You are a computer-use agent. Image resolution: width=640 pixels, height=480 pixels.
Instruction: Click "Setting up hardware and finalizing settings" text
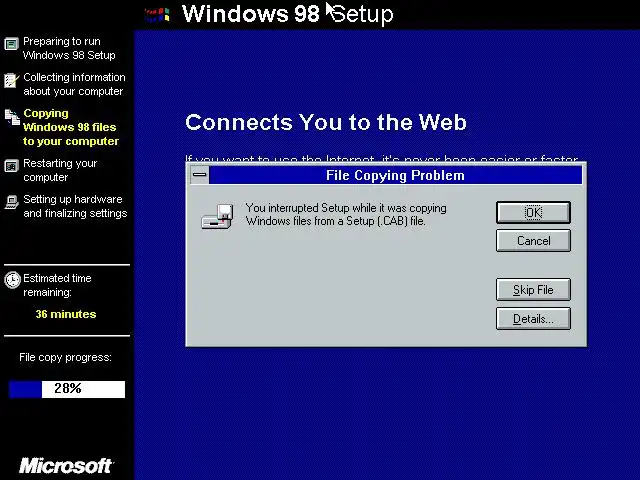point(75,206)
